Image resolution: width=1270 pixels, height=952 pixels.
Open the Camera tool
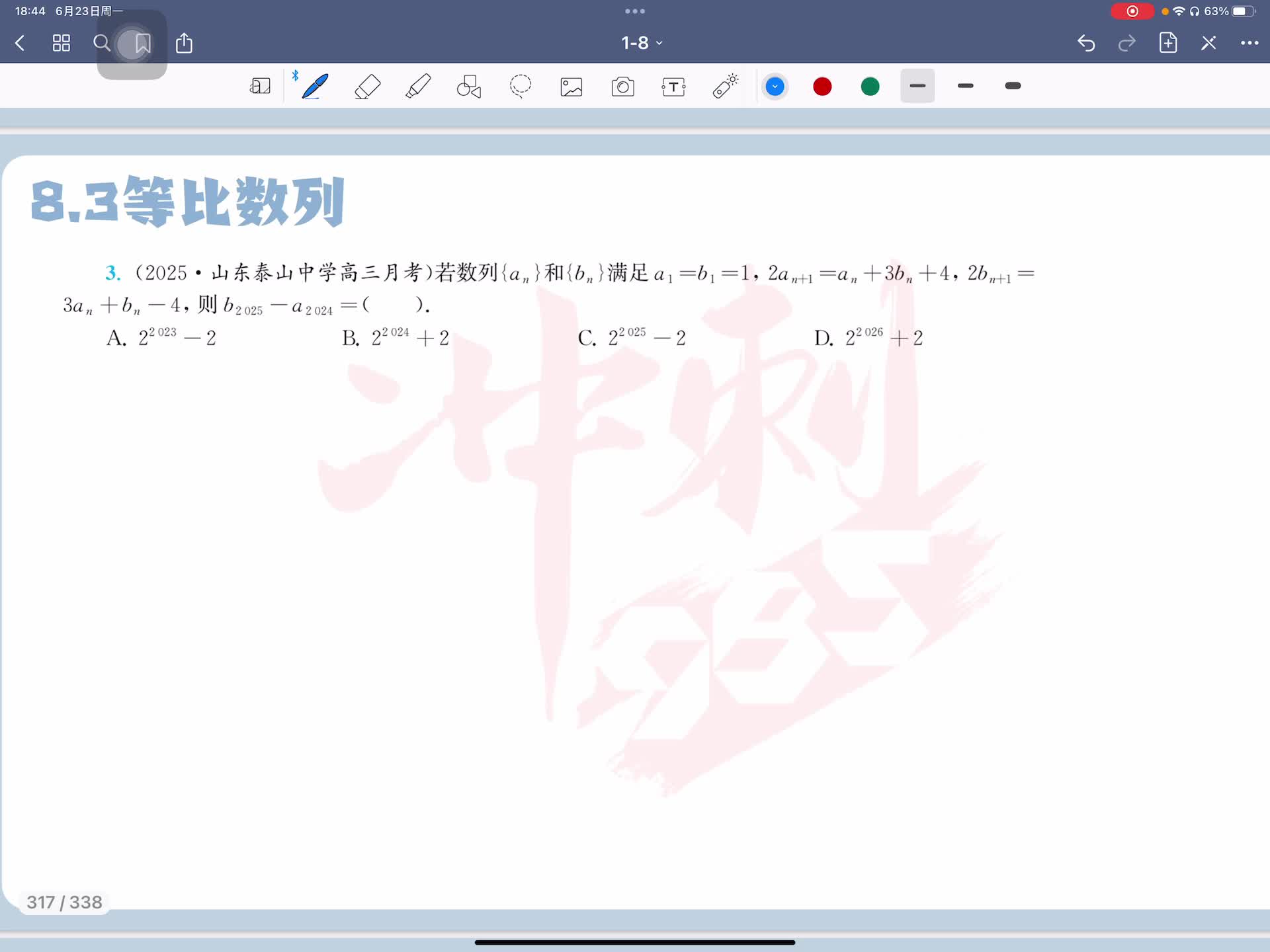pos(622,87)
